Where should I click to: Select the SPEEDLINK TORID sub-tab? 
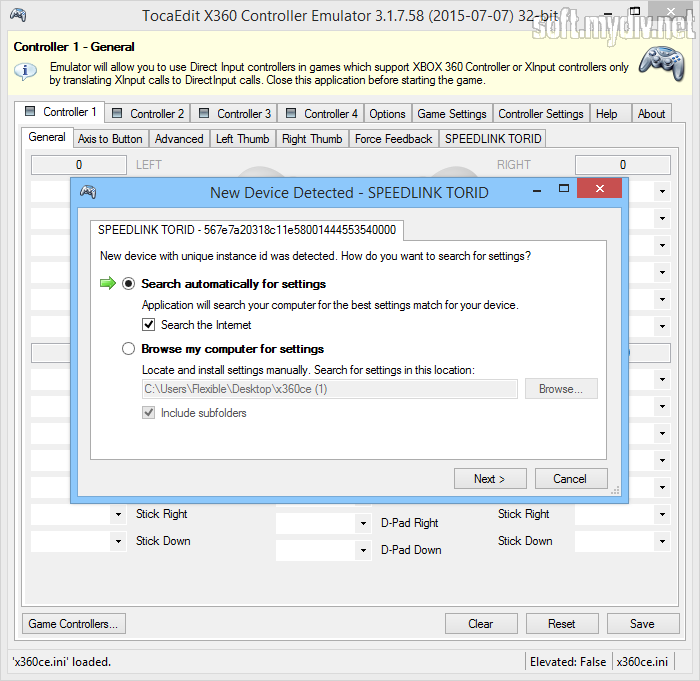coord(493,139)
